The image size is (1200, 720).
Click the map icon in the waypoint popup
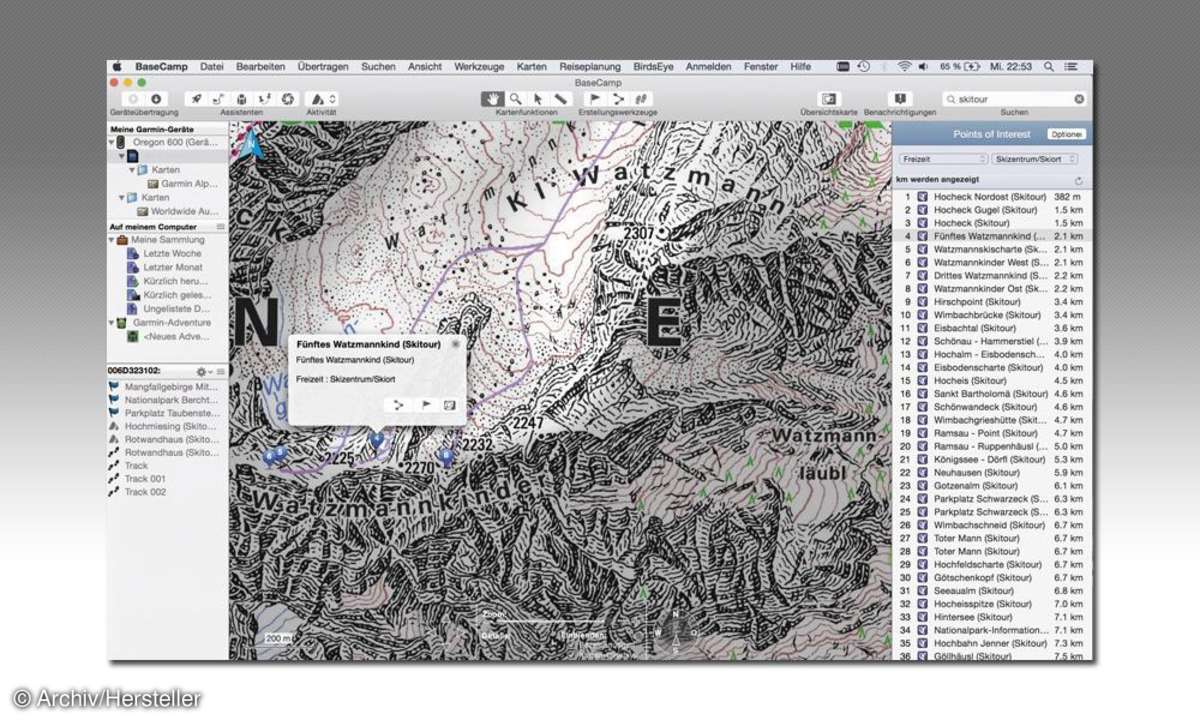click(x=450, y=405)
